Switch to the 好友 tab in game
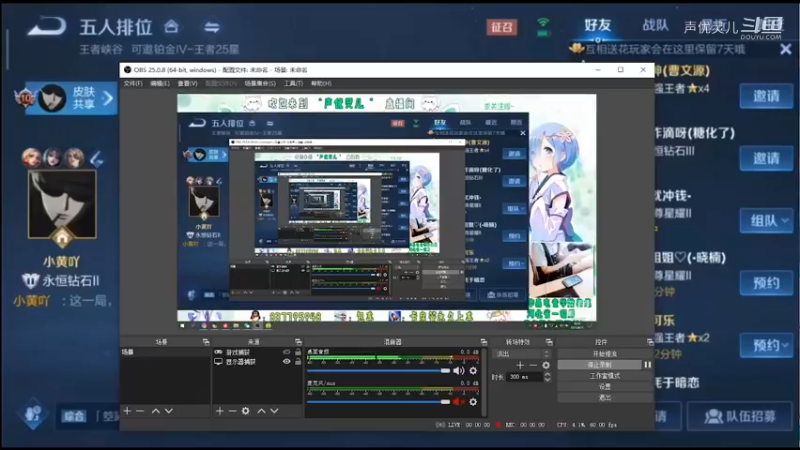Image resolution: width=800 pixels, height=450 pixels. pyautogui.click(x=597, y=25)
